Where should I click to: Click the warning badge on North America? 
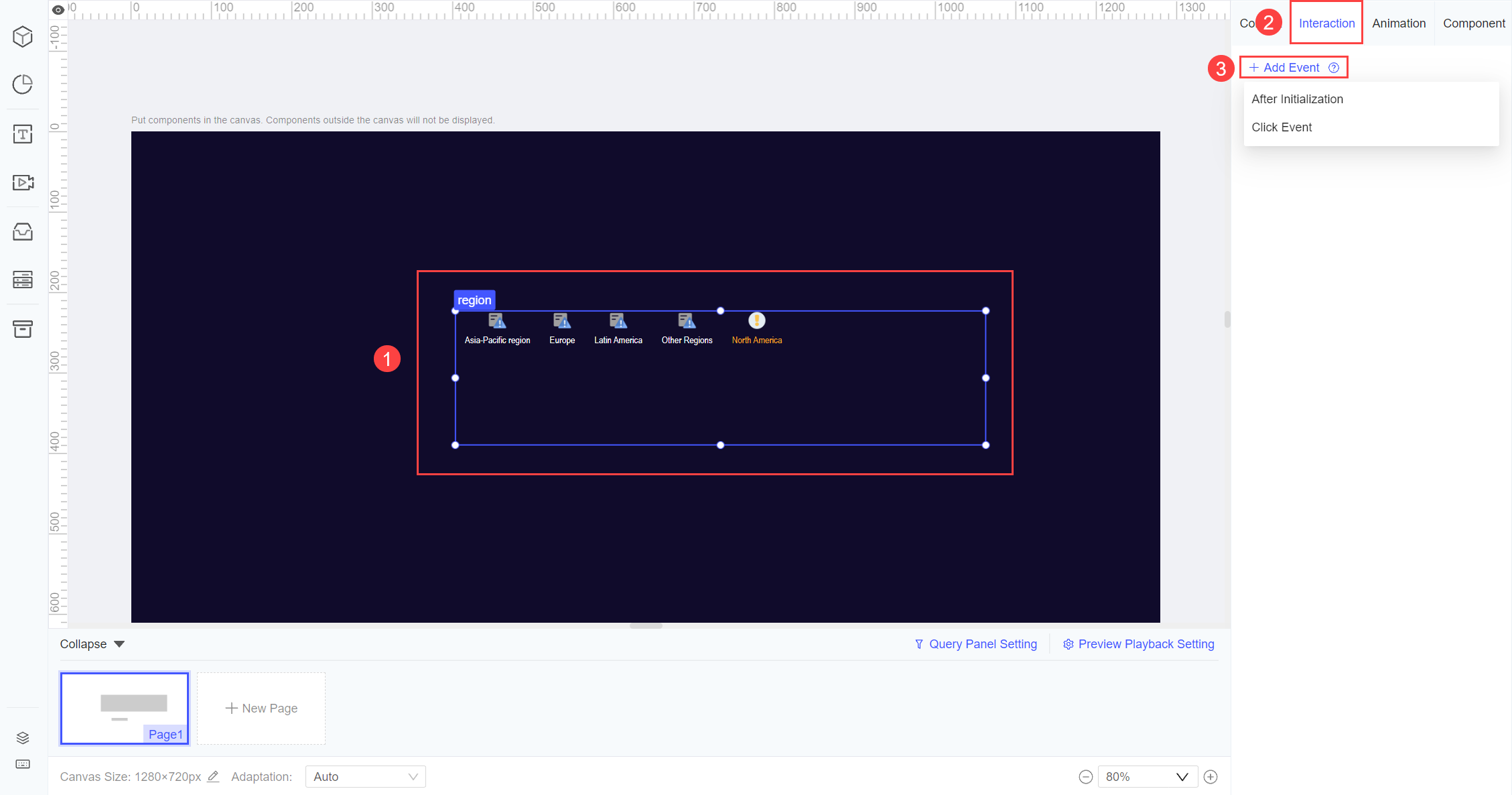756,320
